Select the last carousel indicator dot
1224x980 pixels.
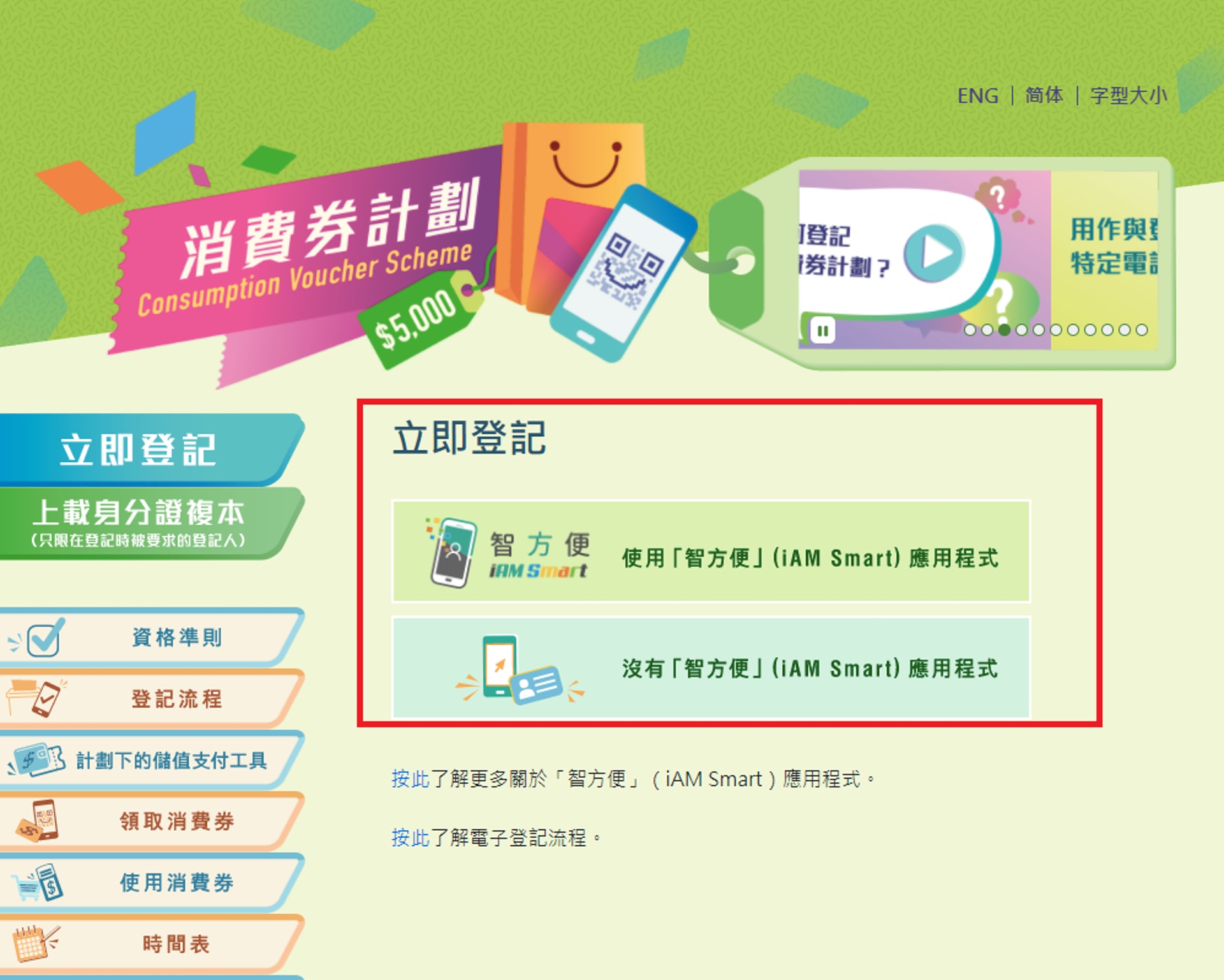[1142, 330]
